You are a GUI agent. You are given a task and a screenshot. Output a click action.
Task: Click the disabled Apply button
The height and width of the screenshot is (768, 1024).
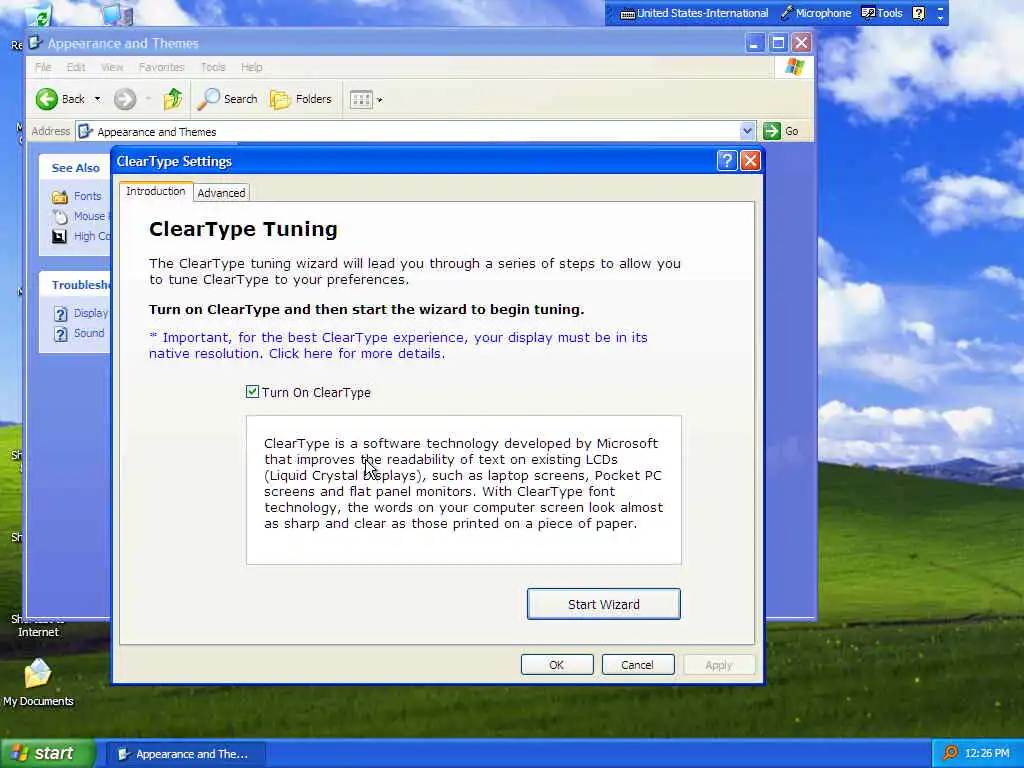pos(718,665)
